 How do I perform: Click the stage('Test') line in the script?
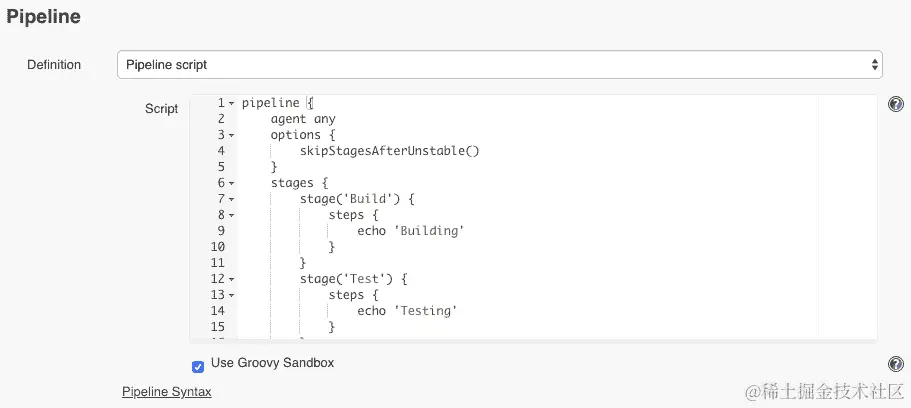click(354, 279)
